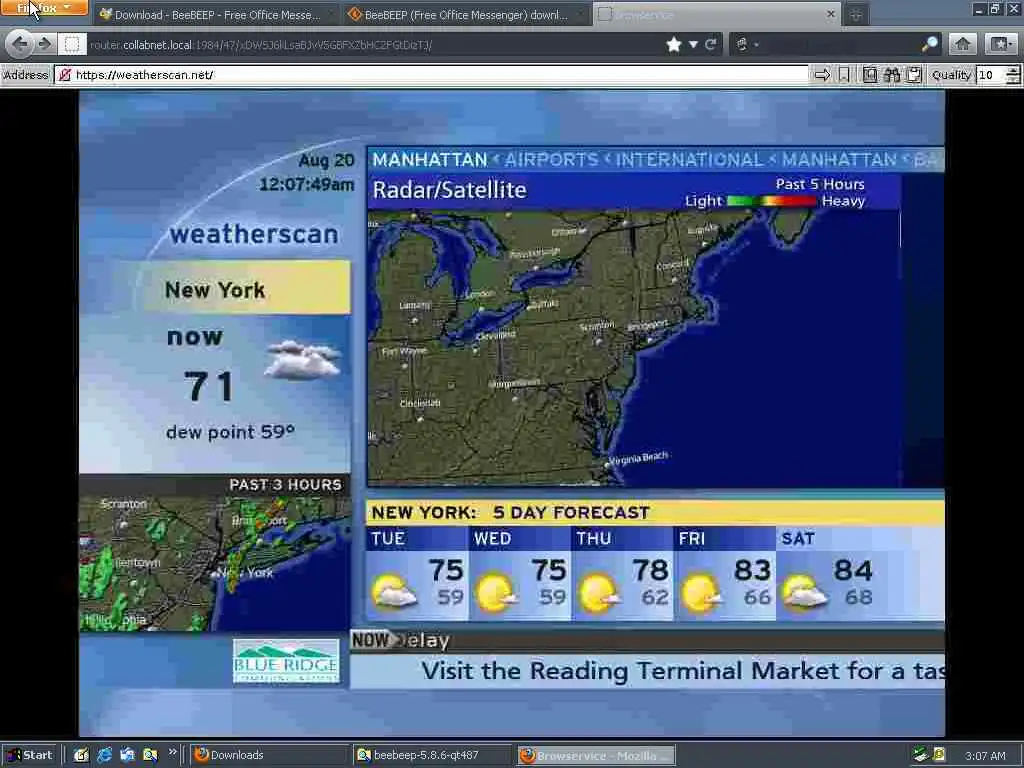1024x768 pixels.
Task: Click the SAT high temperature 84
Action: pyautogui.click(x=853, y=570)
